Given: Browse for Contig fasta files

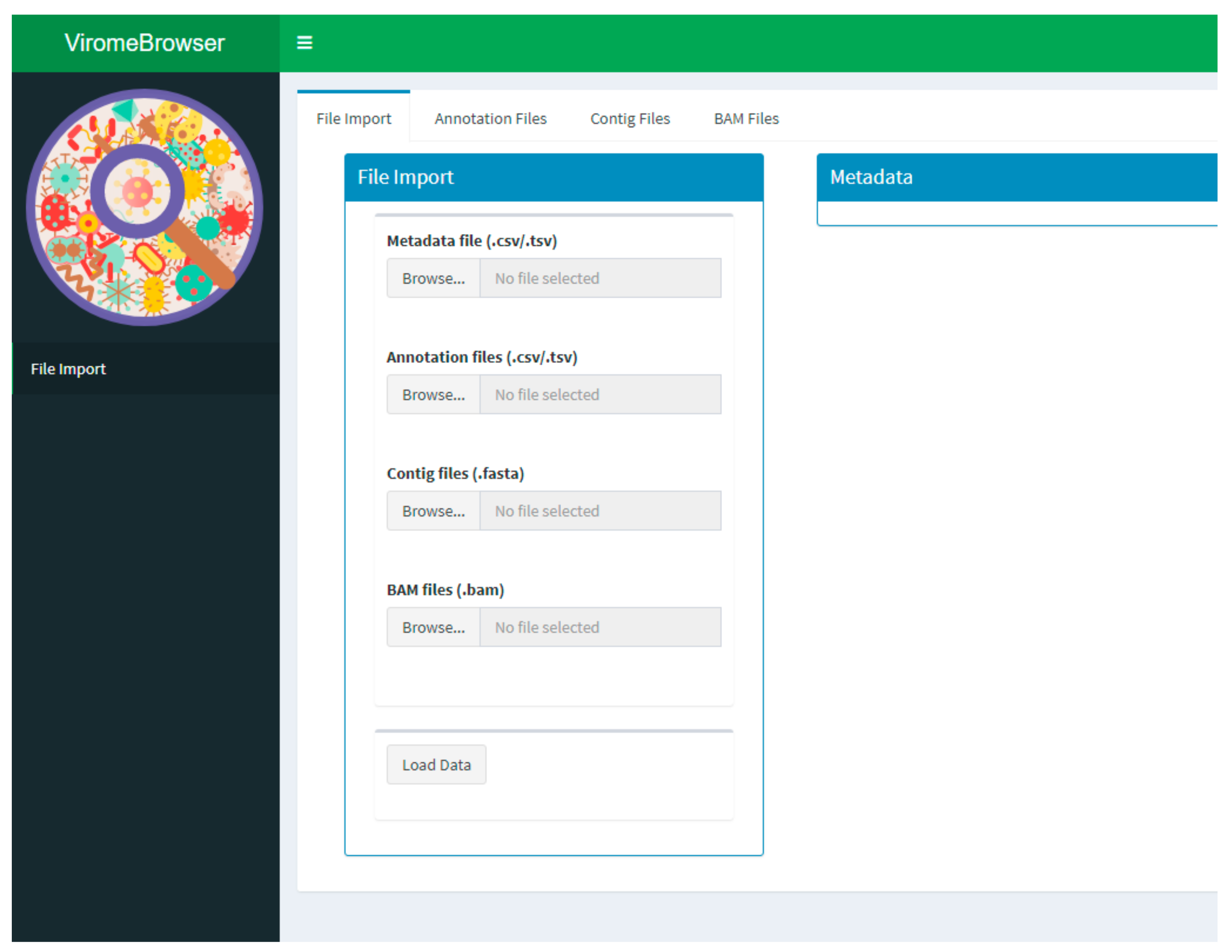Looking at the screenshot, I should pos(433,510).
